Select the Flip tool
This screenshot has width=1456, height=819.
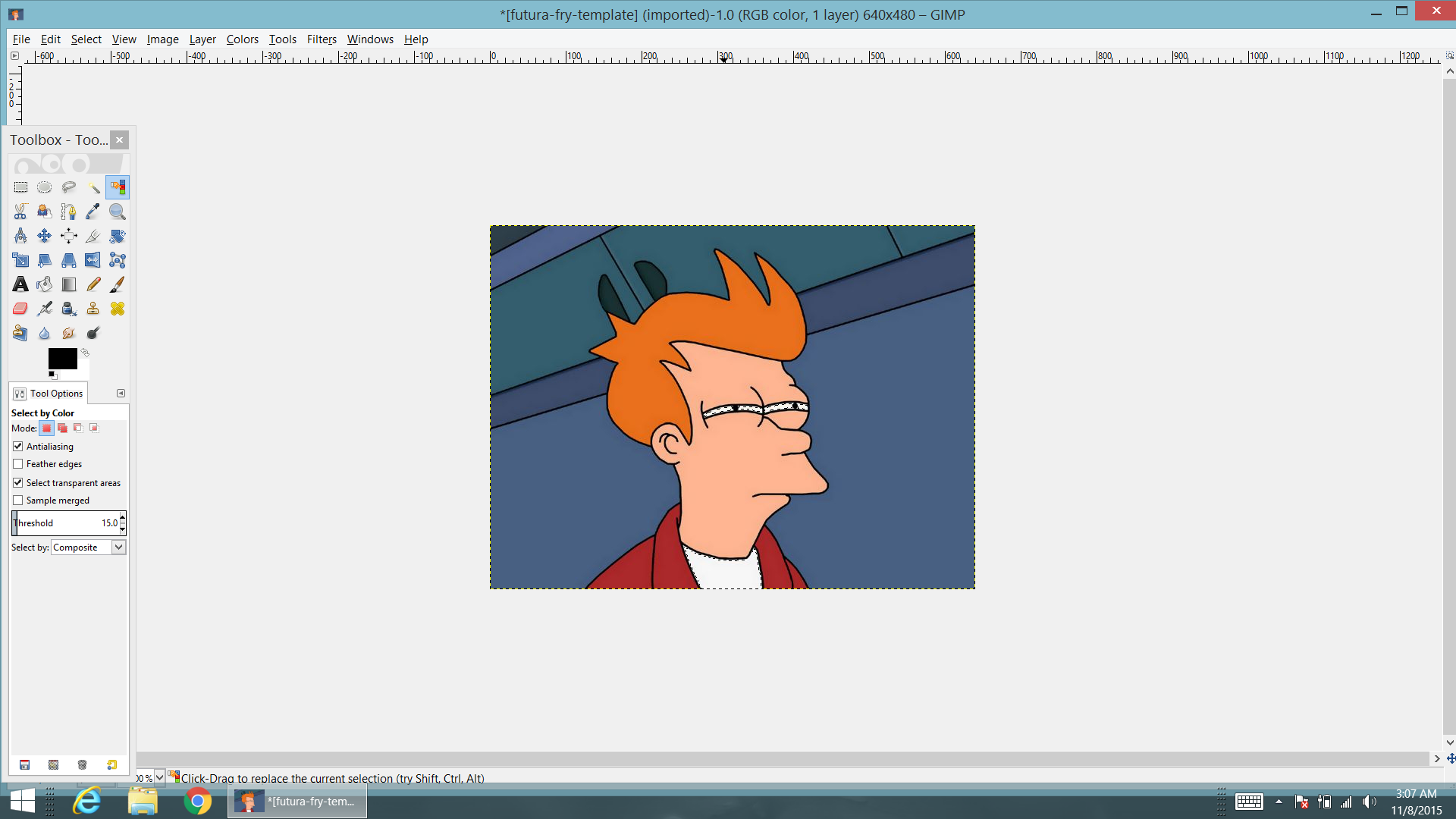[x=93, y=260]
